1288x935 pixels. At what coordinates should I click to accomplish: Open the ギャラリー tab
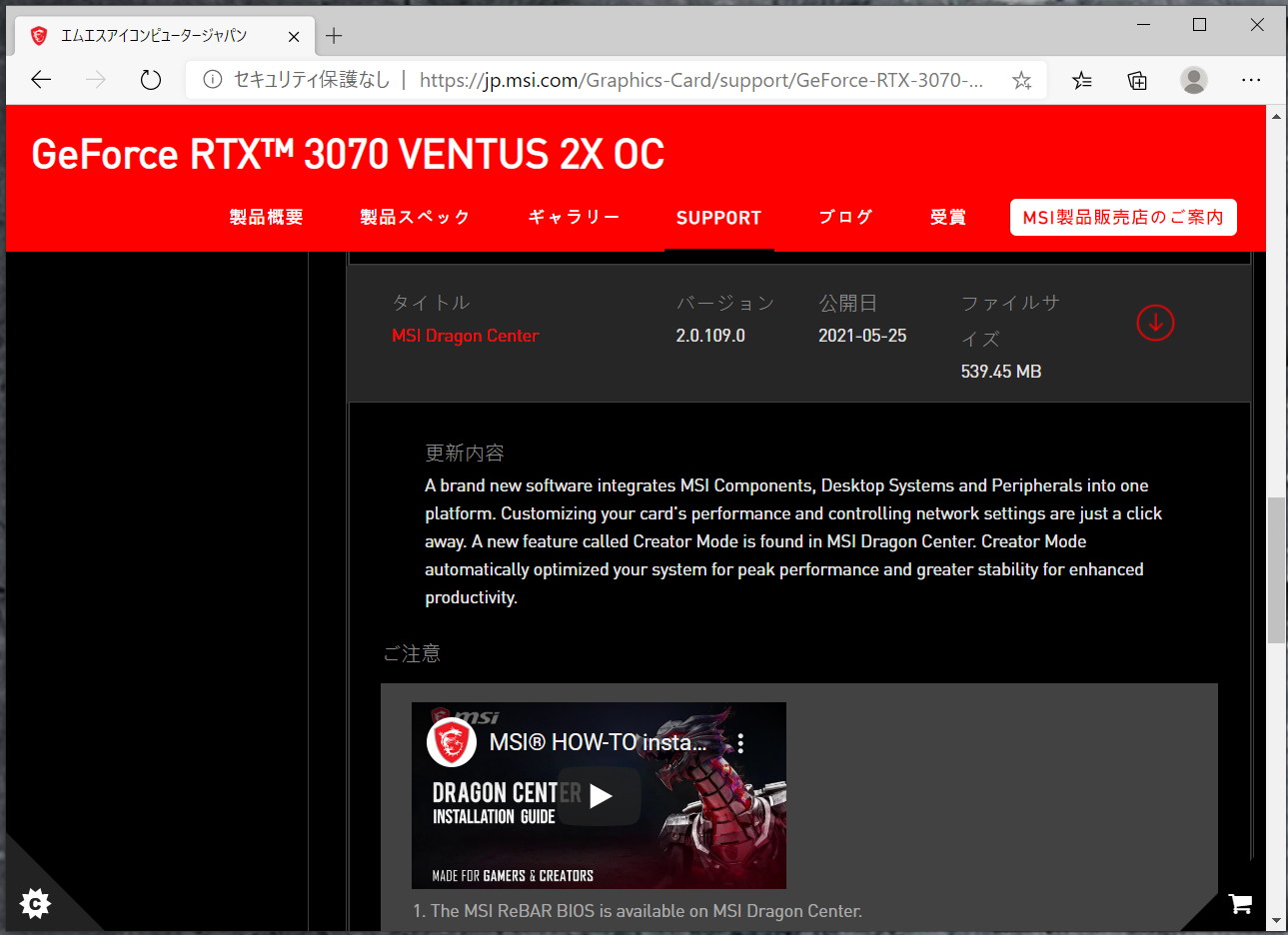[574, 217]
